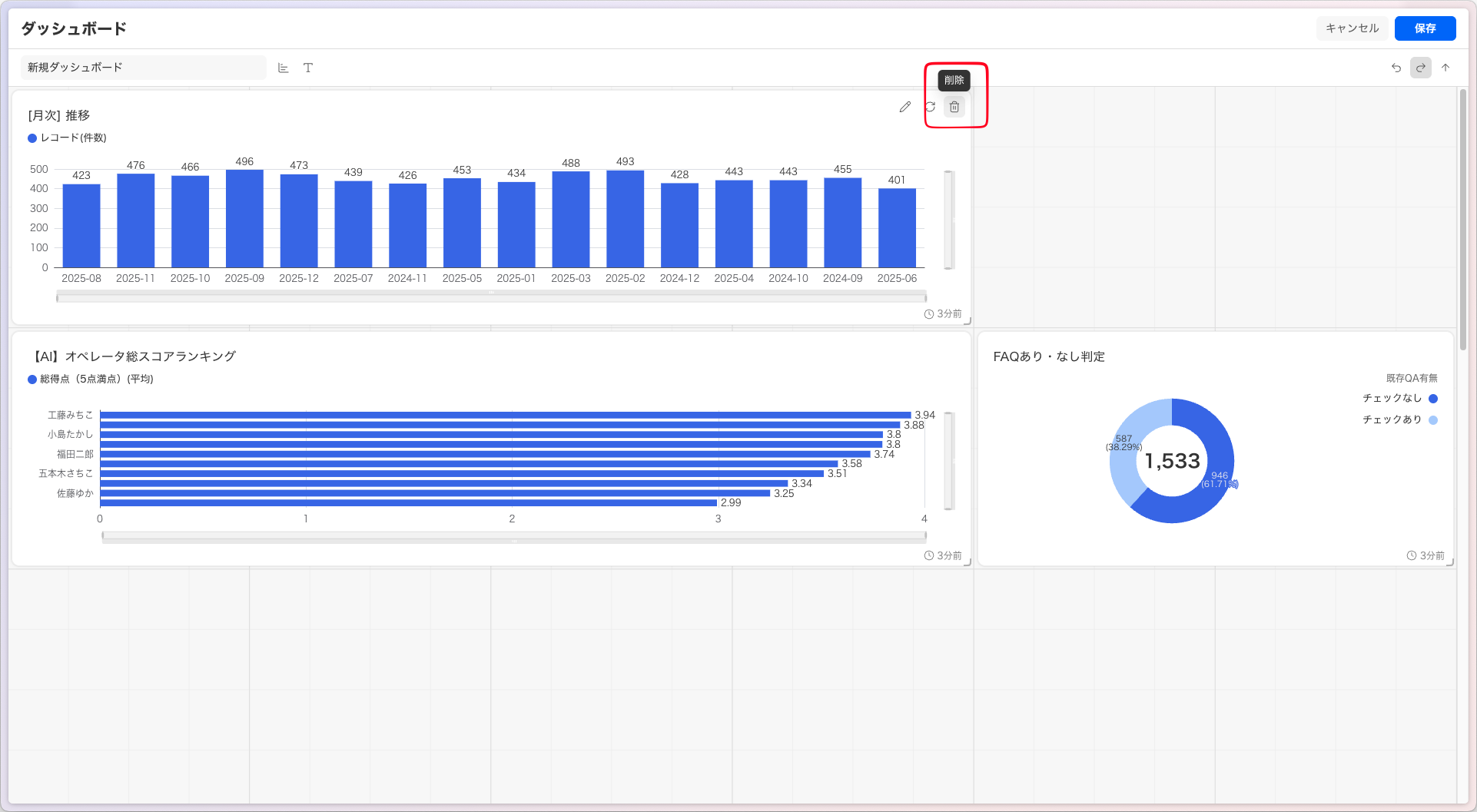Click the [月次] 推移 chart title
Viewport: 1477px width, 812px height.
[59, 115]
